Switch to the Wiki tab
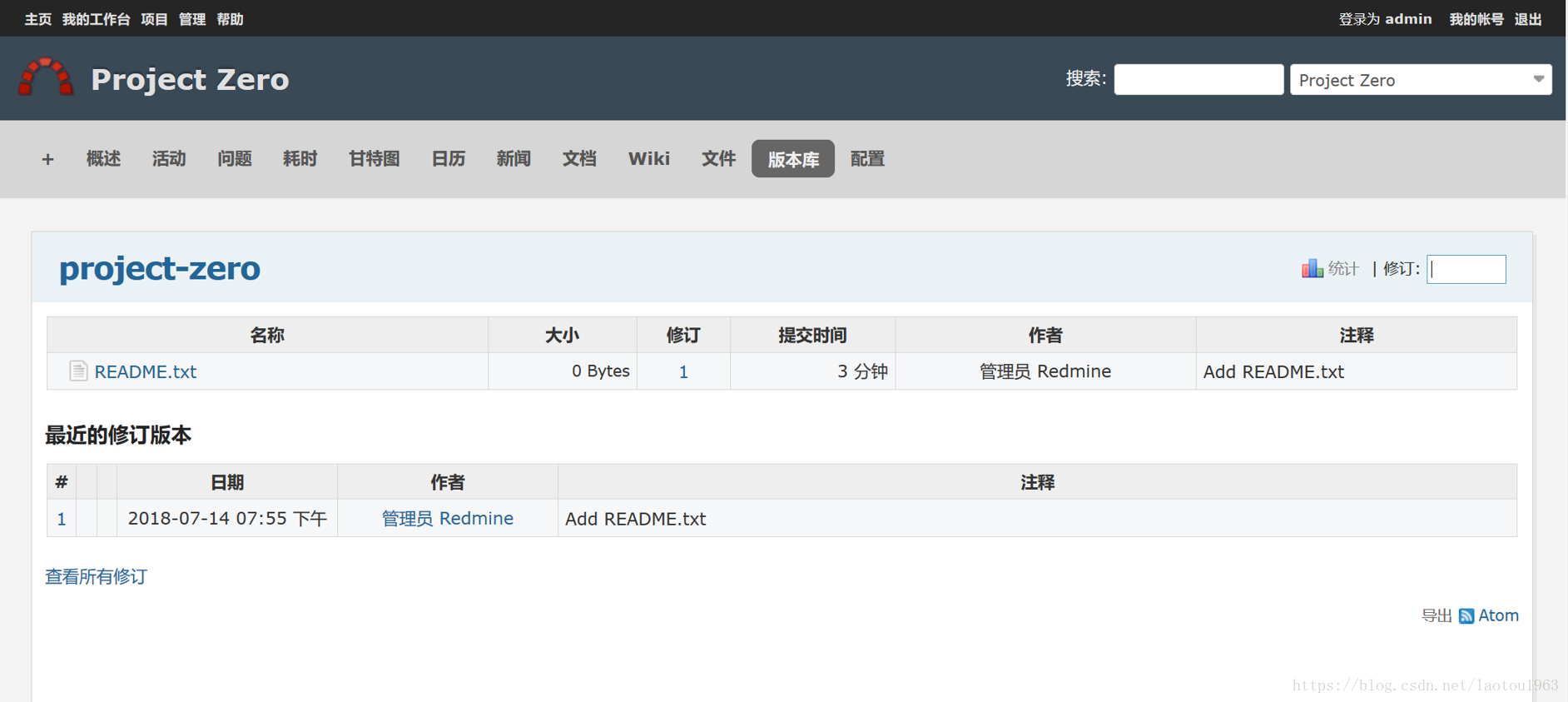Screen dimensions: 1568x702 pyautogui.click(x=649, y=158)
